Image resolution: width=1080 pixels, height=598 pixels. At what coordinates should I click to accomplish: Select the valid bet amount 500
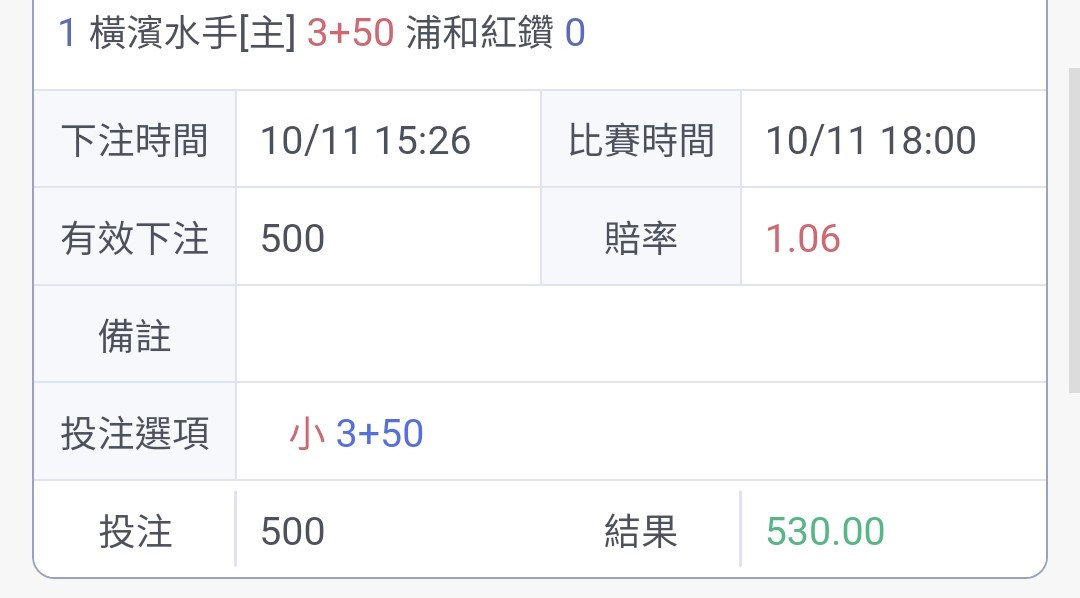(293, 238)
